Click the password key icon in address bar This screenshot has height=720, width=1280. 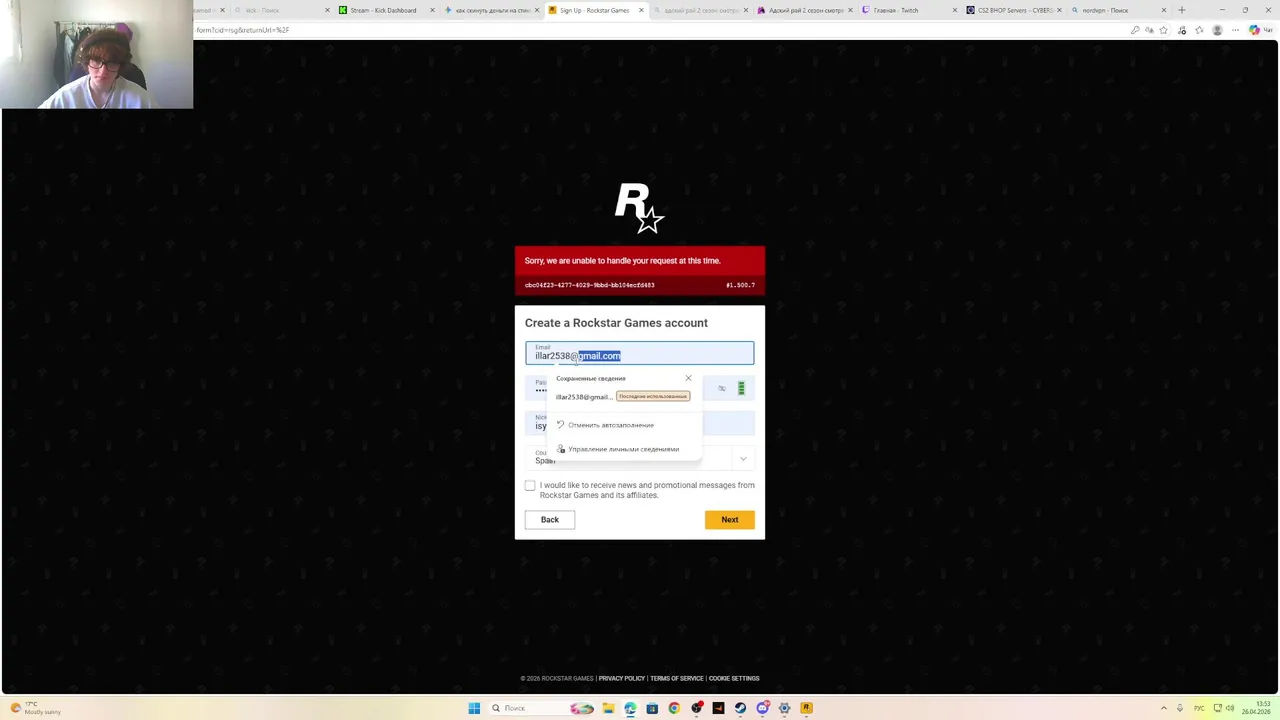tap(1135, 30)
